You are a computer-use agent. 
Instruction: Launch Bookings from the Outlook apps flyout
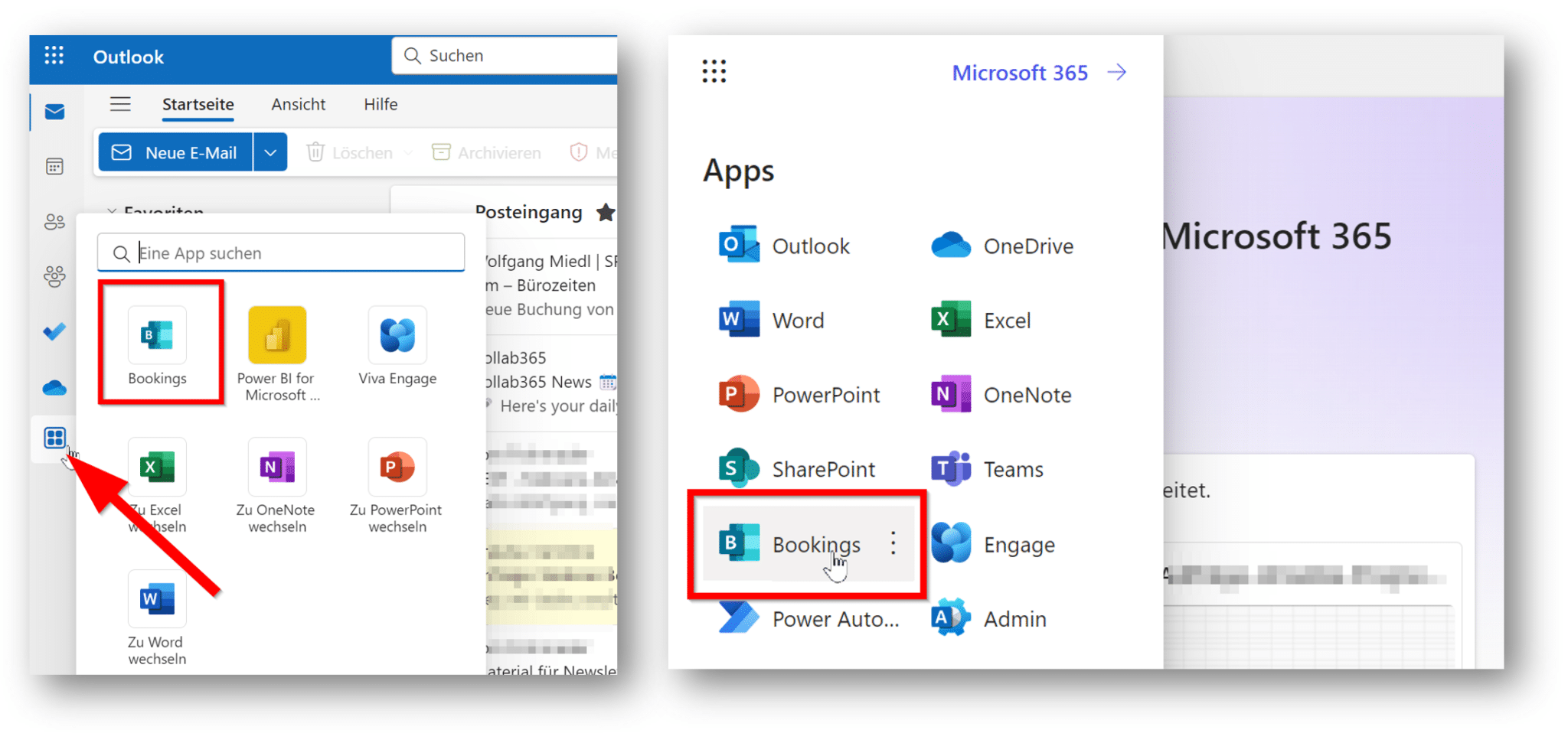pos(157,345)
